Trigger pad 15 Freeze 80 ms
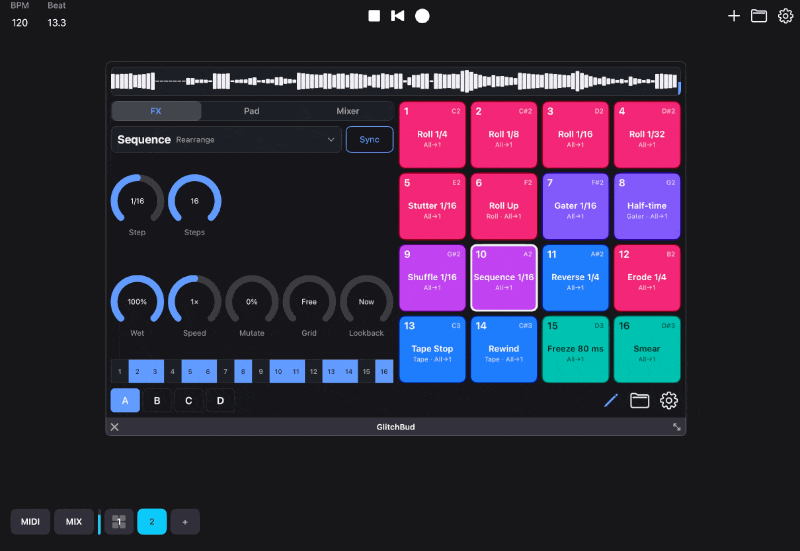 [x=576, y=349]
